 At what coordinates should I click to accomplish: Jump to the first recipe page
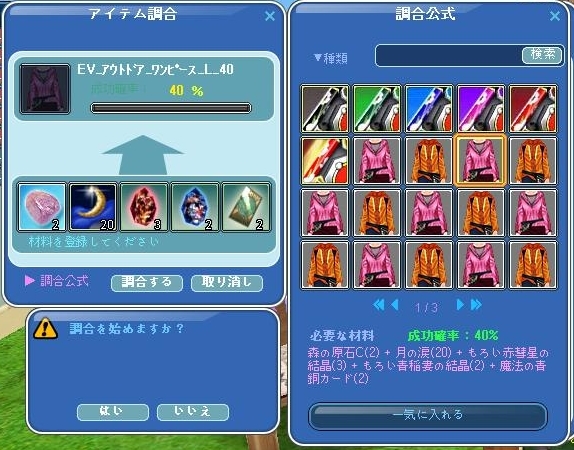coord(379,305)
